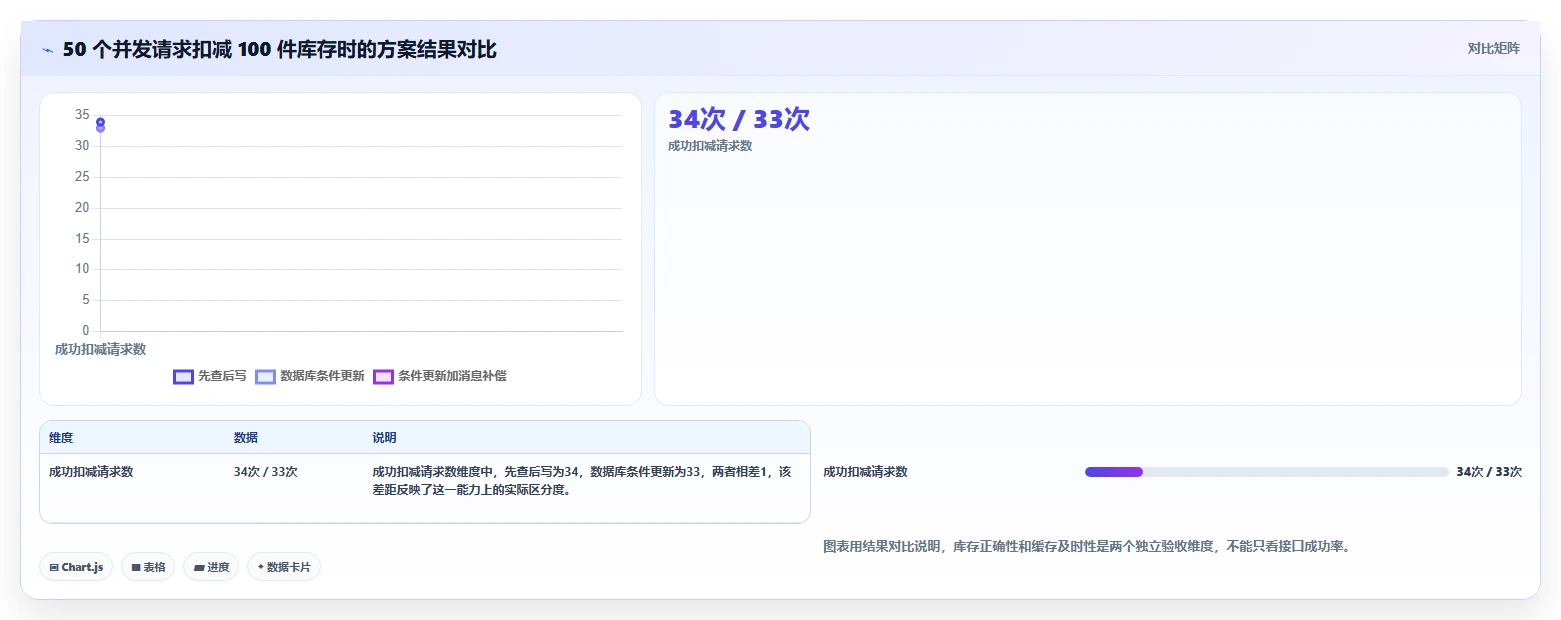The height and width of the screenshot is (620, 1561).
Task: Click the 表格 chip
Action: click(148, 567)
